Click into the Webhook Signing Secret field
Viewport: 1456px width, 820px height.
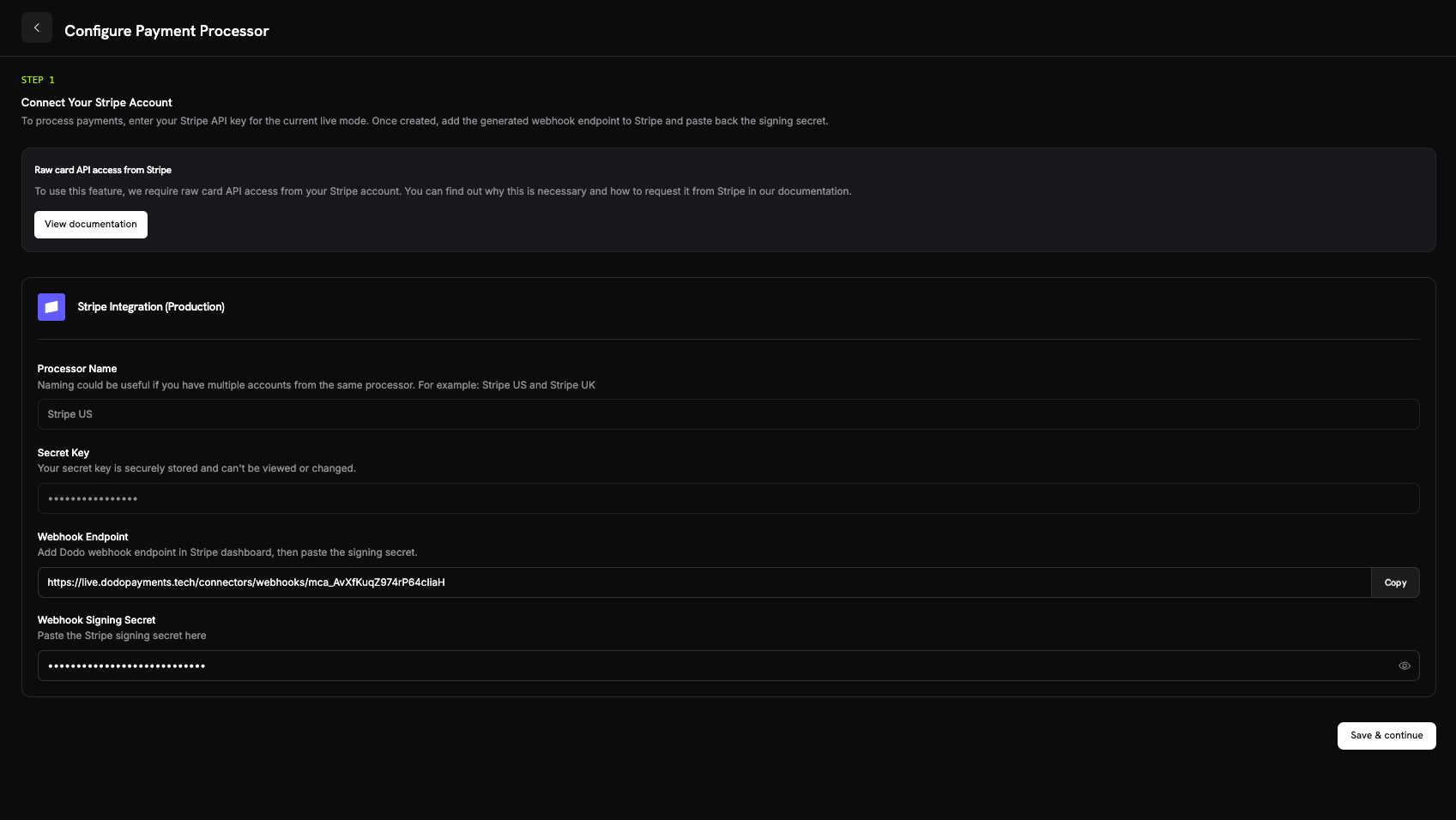[x=728, y=666]
